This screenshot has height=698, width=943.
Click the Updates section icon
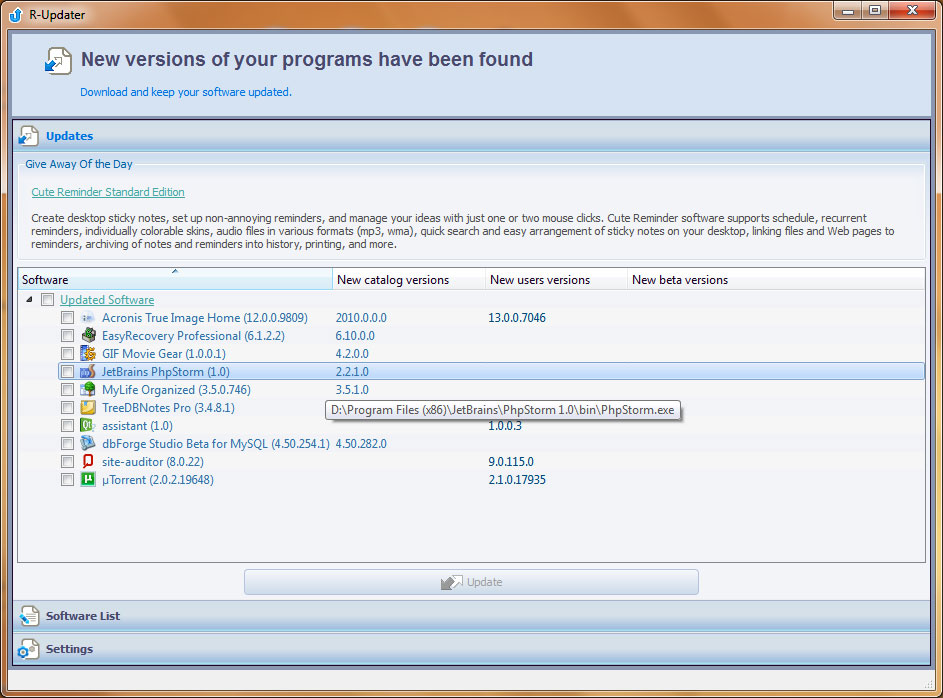point(28,136)
